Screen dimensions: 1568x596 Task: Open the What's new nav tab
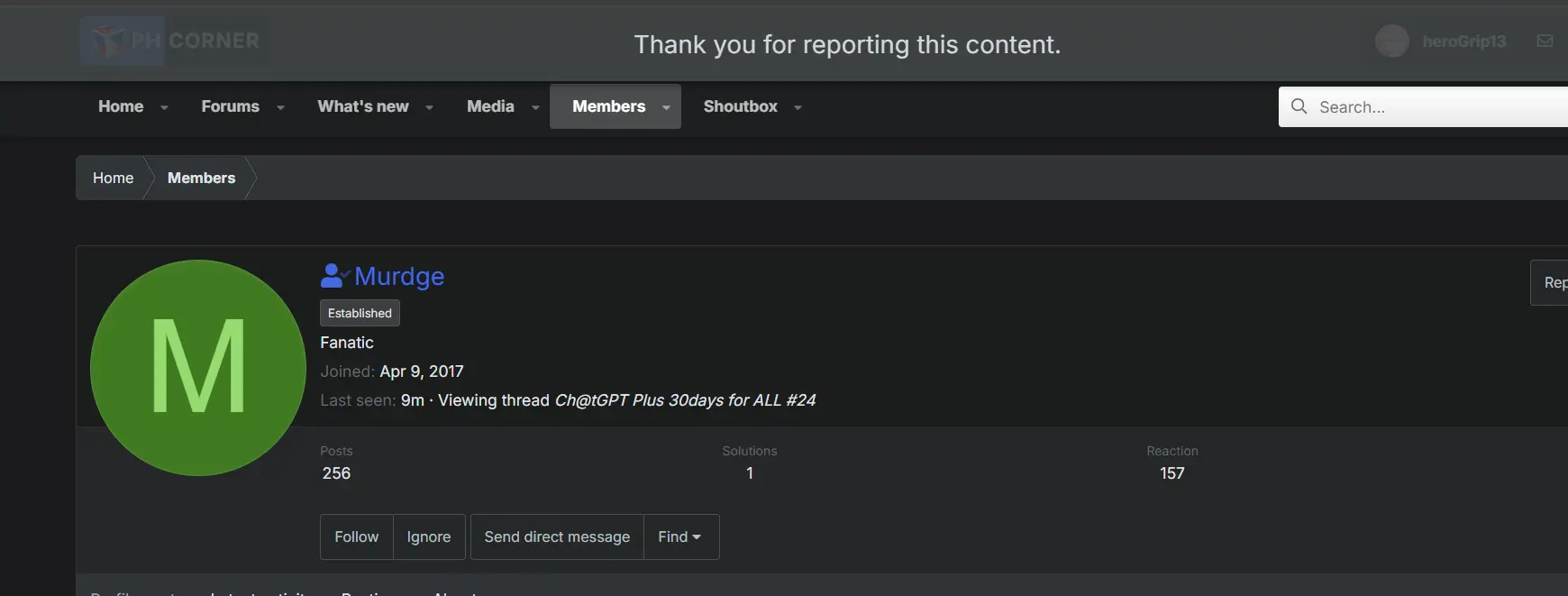click(x=363, y=106)
